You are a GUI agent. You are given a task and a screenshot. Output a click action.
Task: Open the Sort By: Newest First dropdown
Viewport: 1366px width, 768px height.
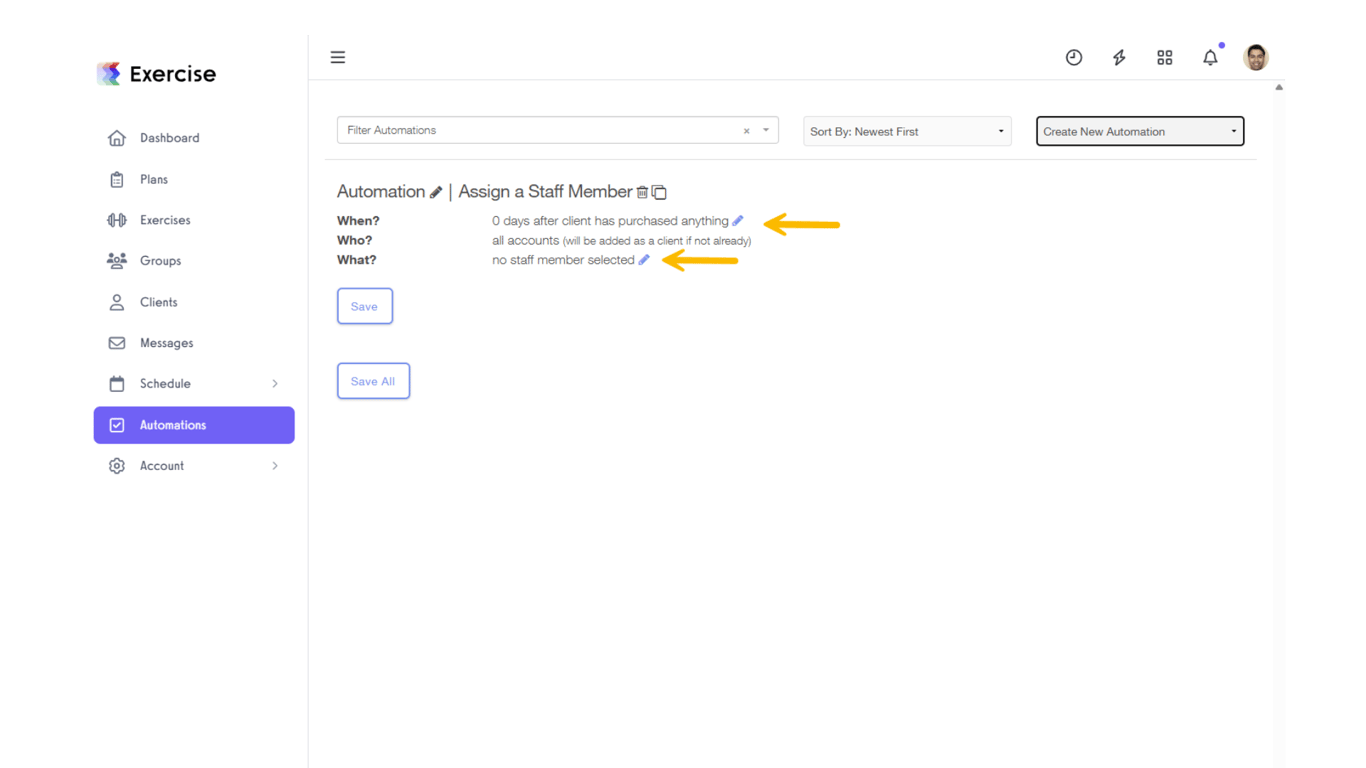(906, 131)
